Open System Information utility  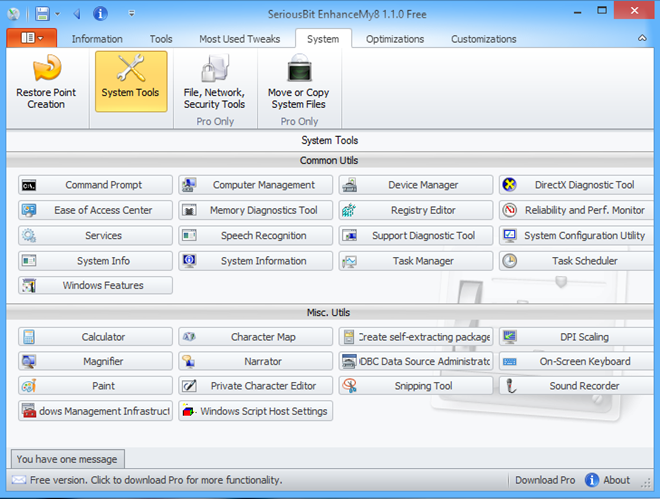[x=255, y=261]
